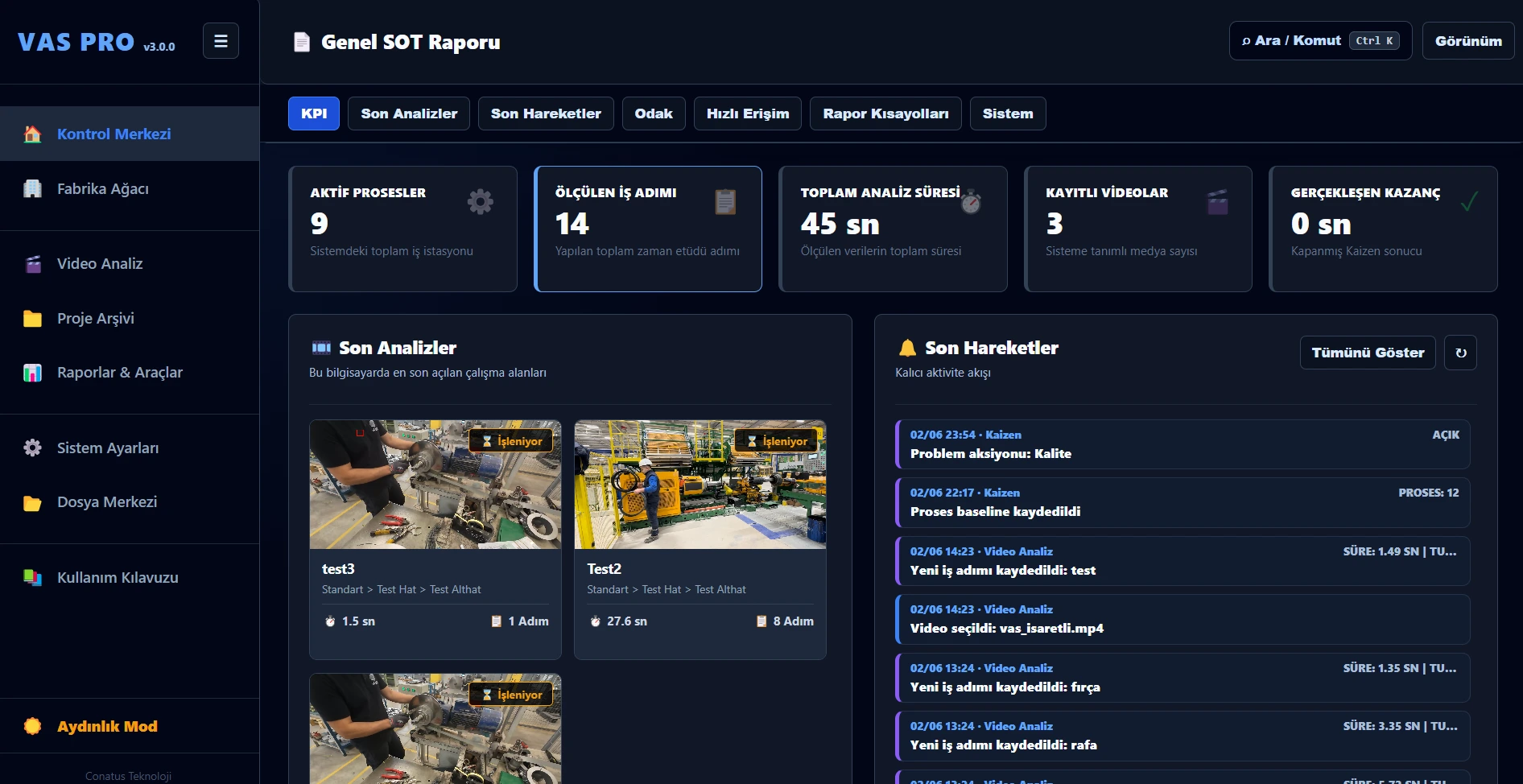Open Fabrika Ağacı building icon

click(x=32, y=188)
